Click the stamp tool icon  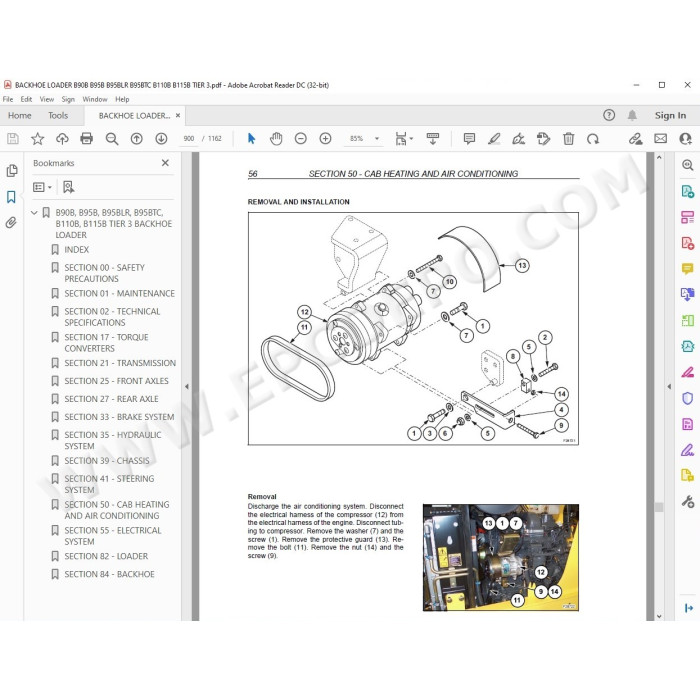pyautogui.click(x=543, y=139)
